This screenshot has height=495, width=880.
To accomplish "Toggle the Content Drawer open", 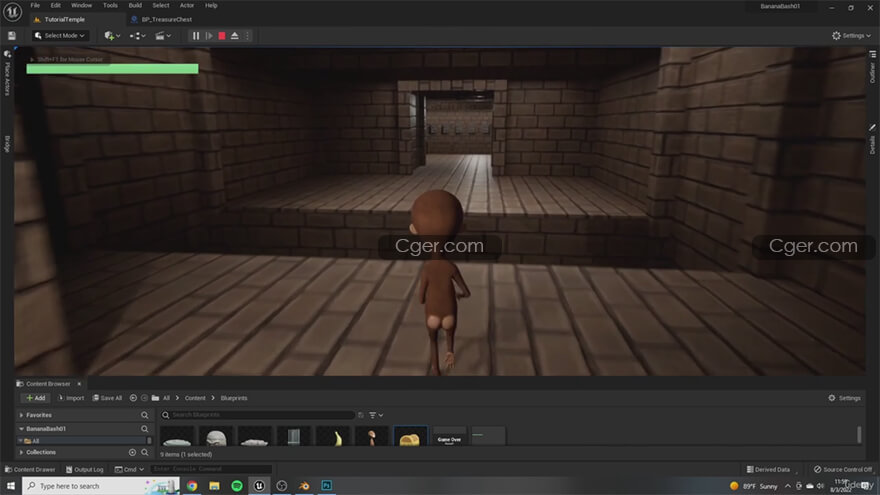I will [30, 469].
